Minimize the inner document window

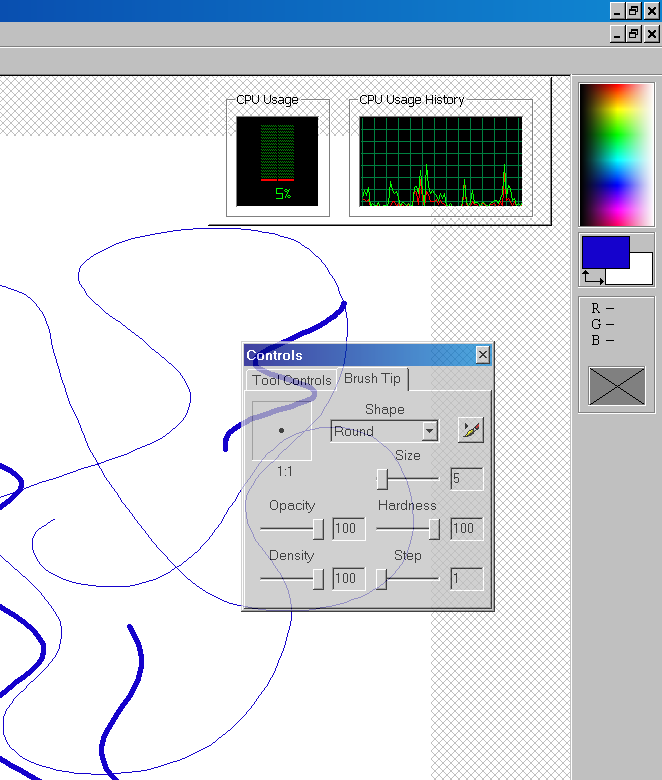click(617, 34)
